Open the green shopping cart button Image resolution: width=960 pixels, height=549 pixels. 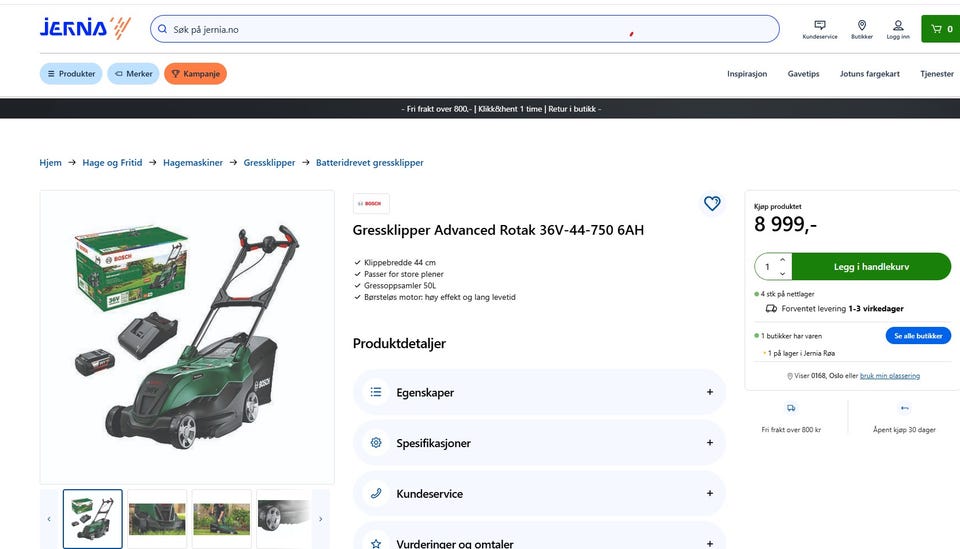click(x=941, y=29)
